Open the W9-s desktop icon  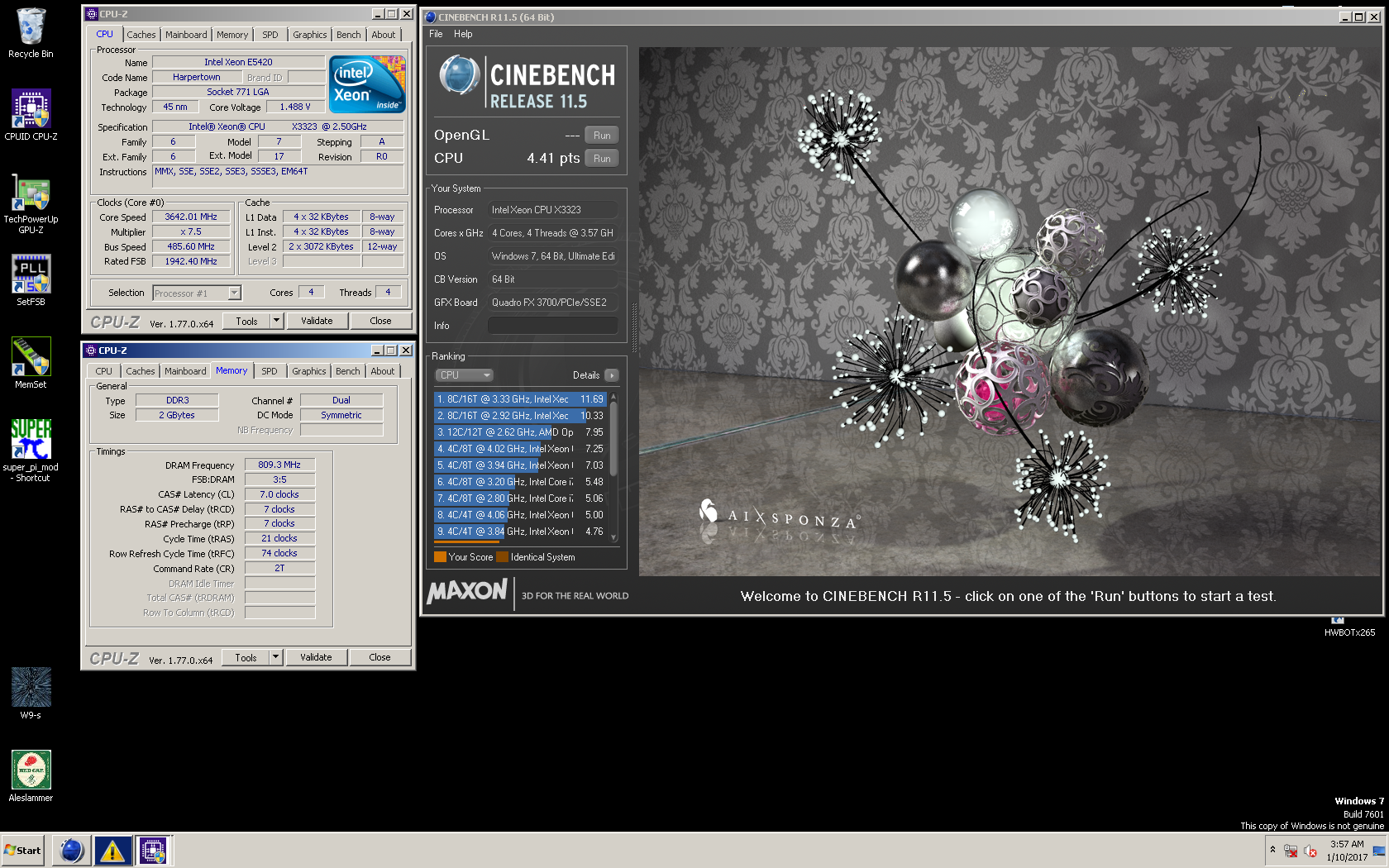31,694
